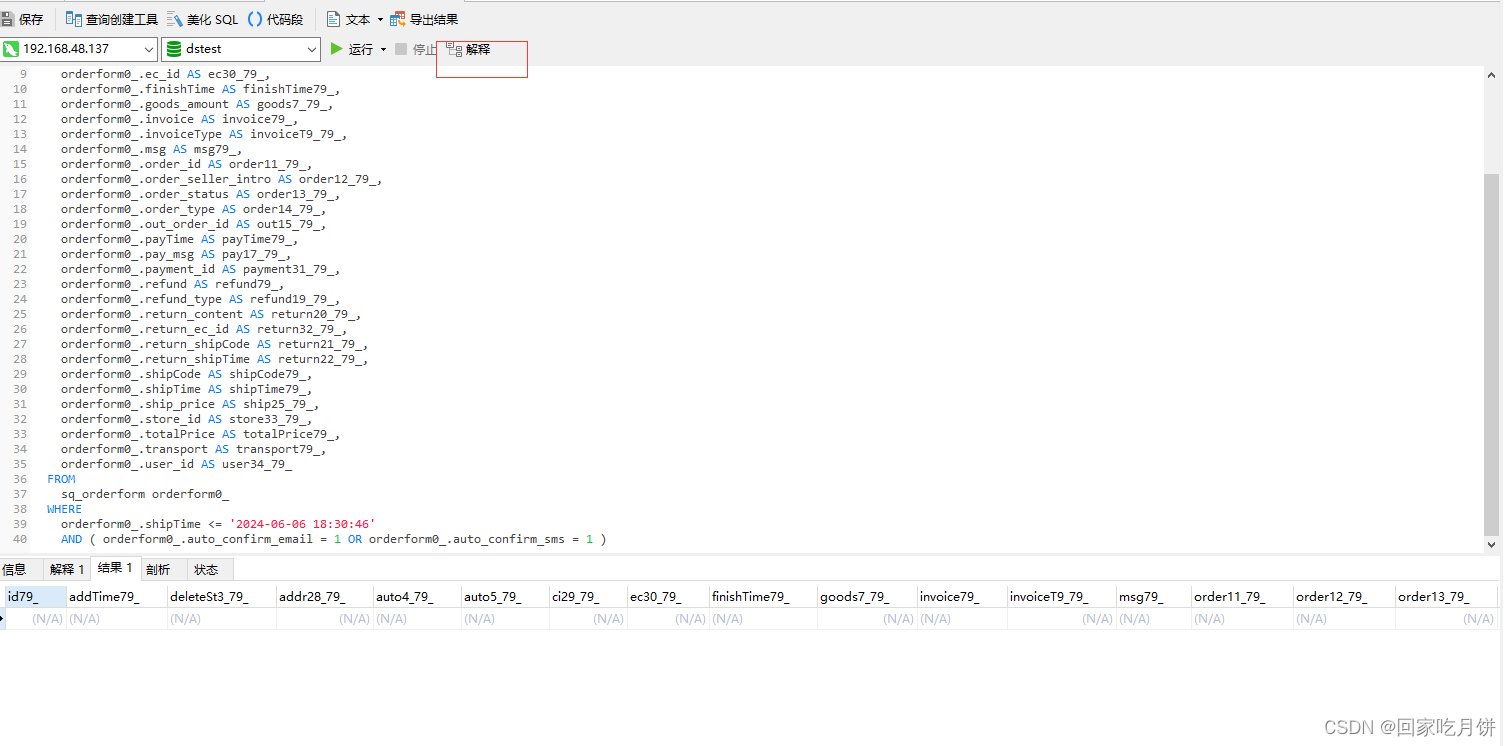Viewport: 1511px width, 746px height.
Task: Click the ci29_79_ column header
Action: [x=588, y=596]
